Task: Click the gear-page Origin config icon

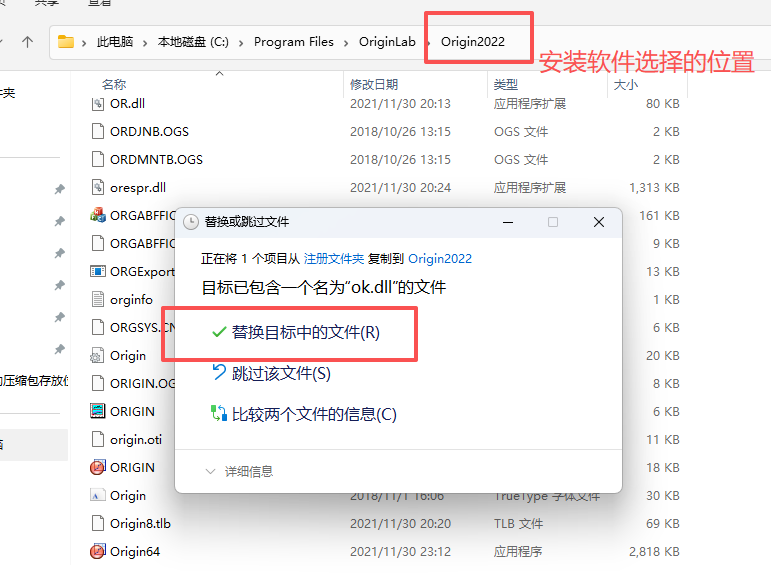Action: pyautogui.click(x=97, y=355)
